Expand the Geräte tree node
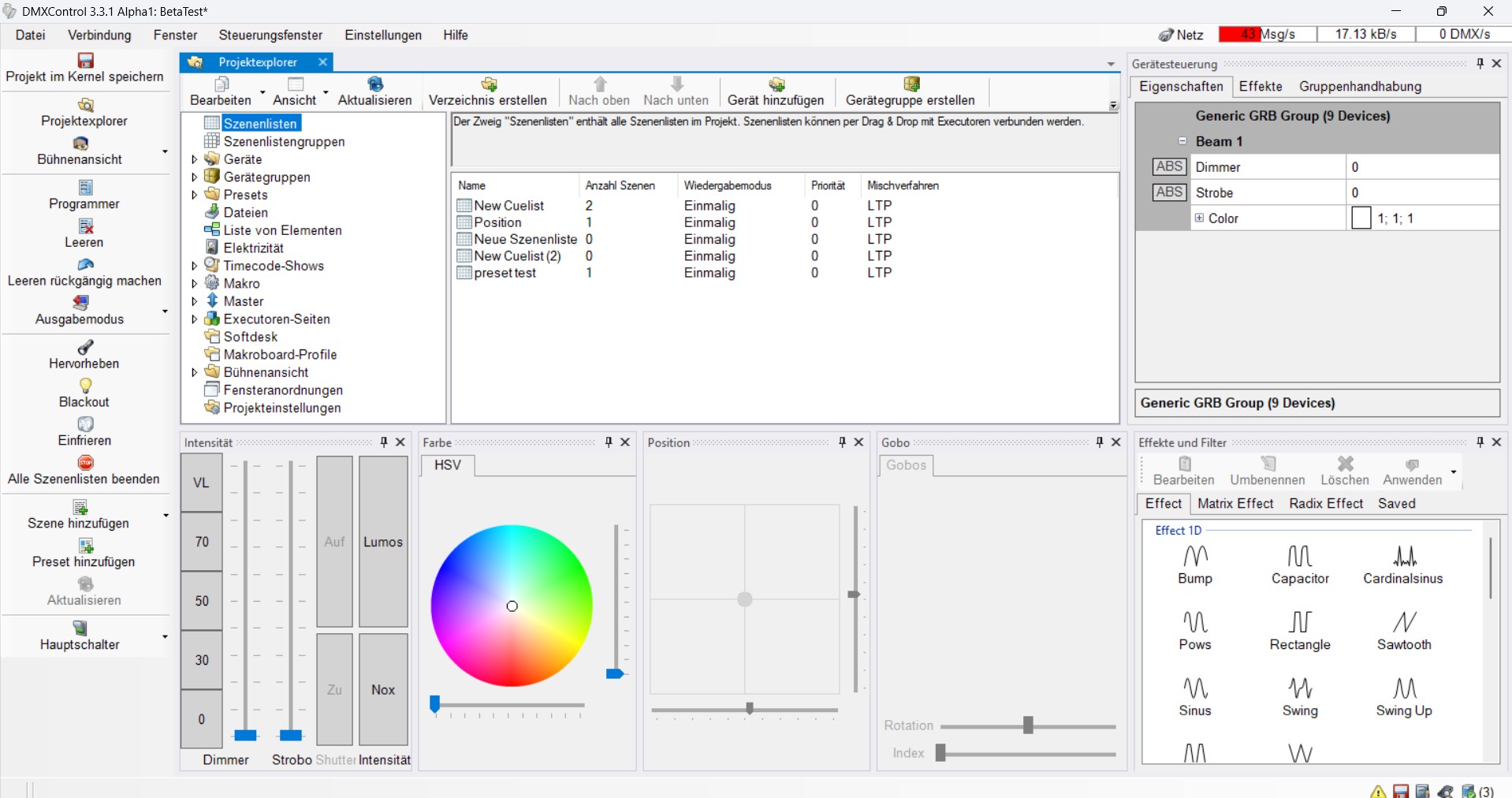 [x=195, y=159]
